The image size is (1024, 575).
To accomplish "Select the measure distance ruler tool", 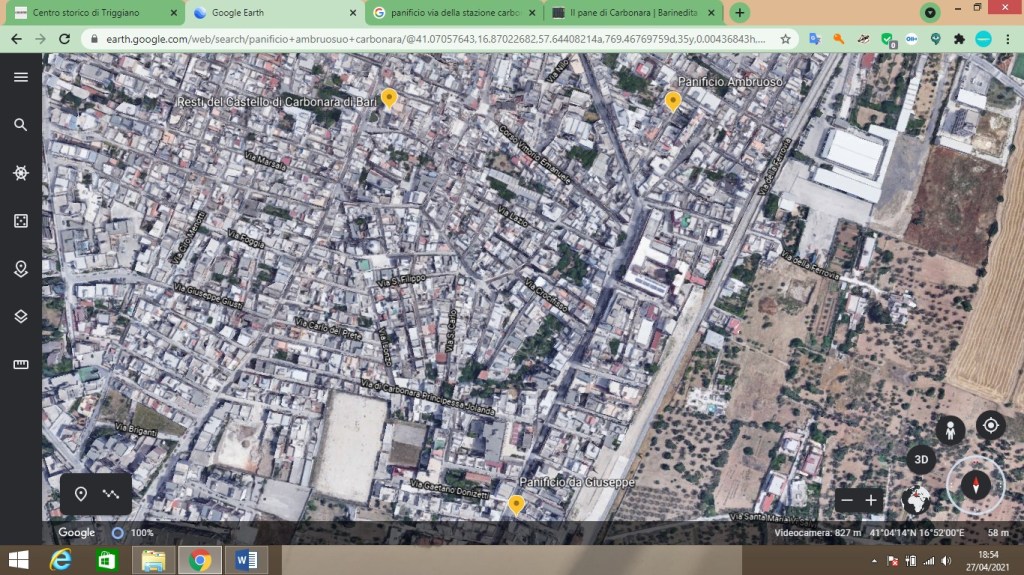I will 20,365.
